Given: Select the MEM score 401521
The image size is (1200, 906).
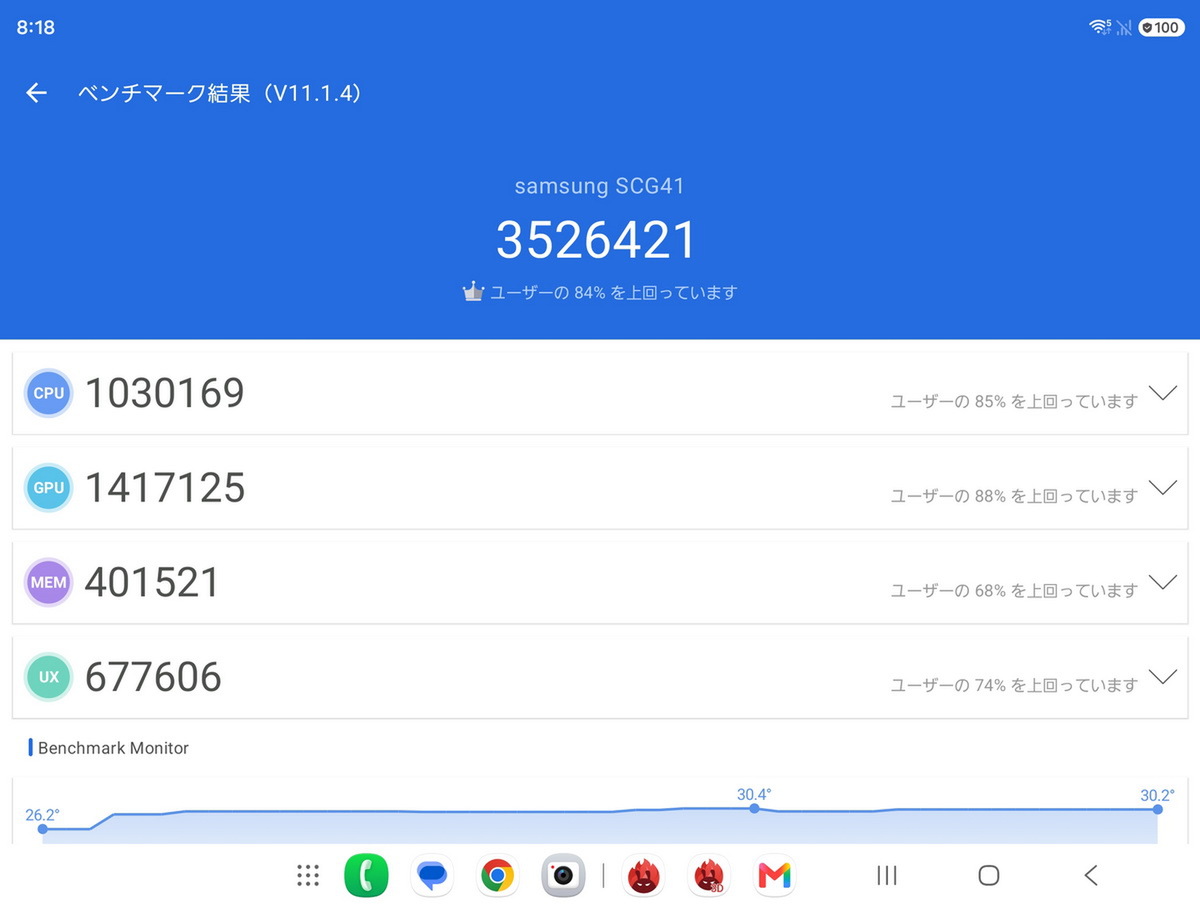Looking at the screenshot, I should [x=152, y=582].
